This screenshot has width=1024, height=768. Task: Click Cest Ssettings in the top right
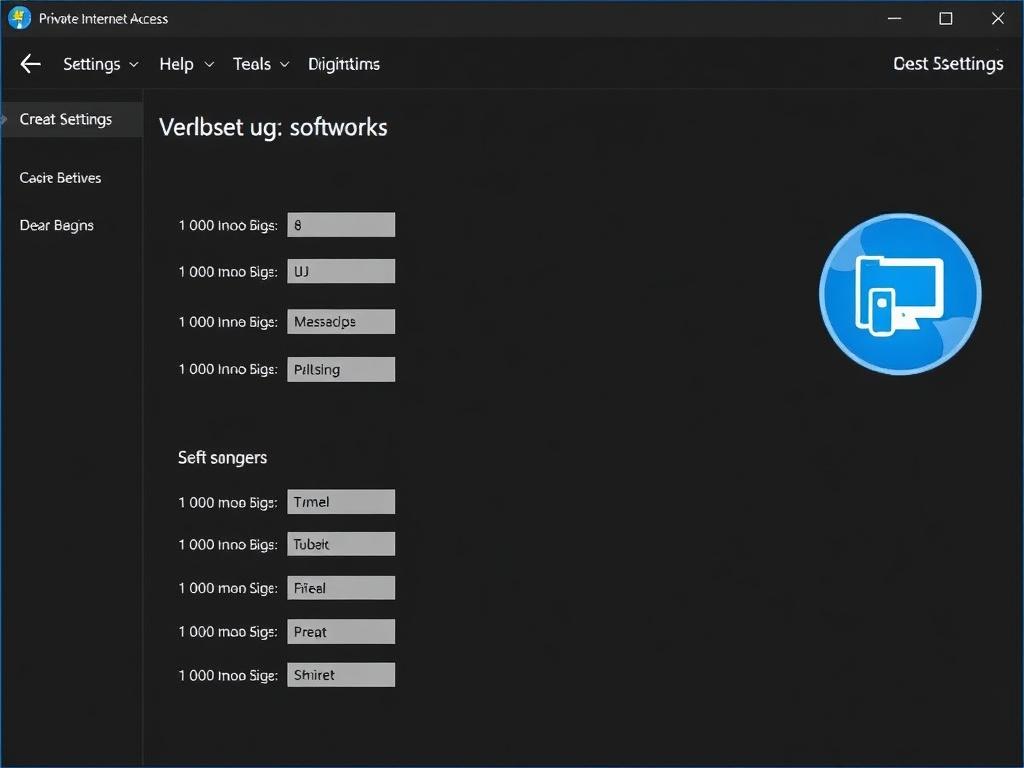[948, 63]
